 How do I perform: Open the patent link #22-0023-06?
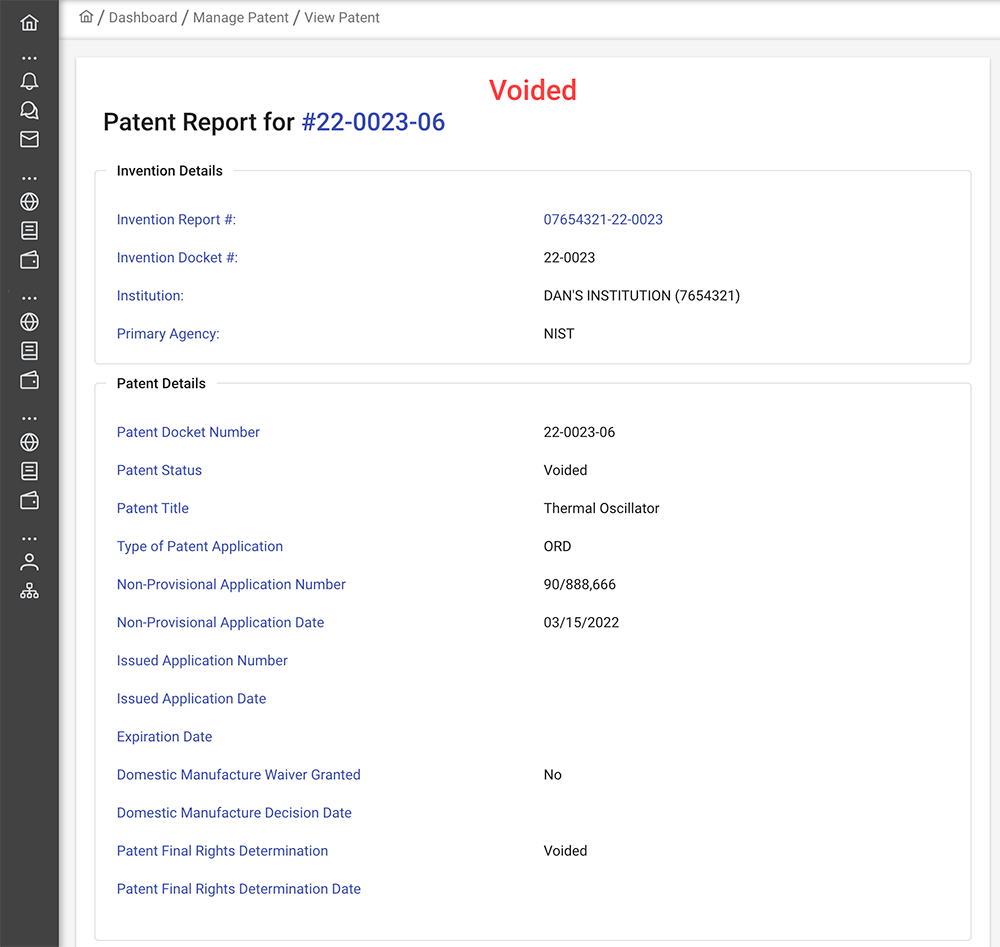coord(373,122)
